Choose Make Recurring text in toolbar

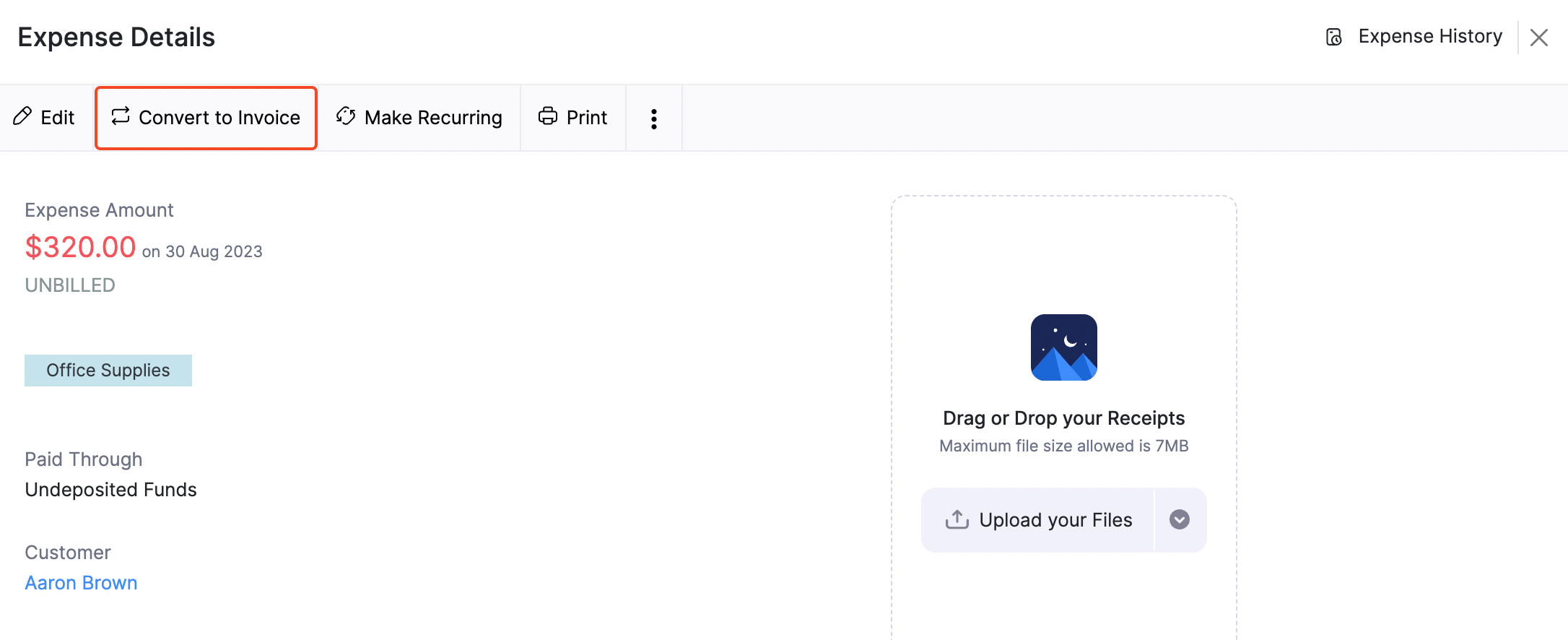pos(433,118)
